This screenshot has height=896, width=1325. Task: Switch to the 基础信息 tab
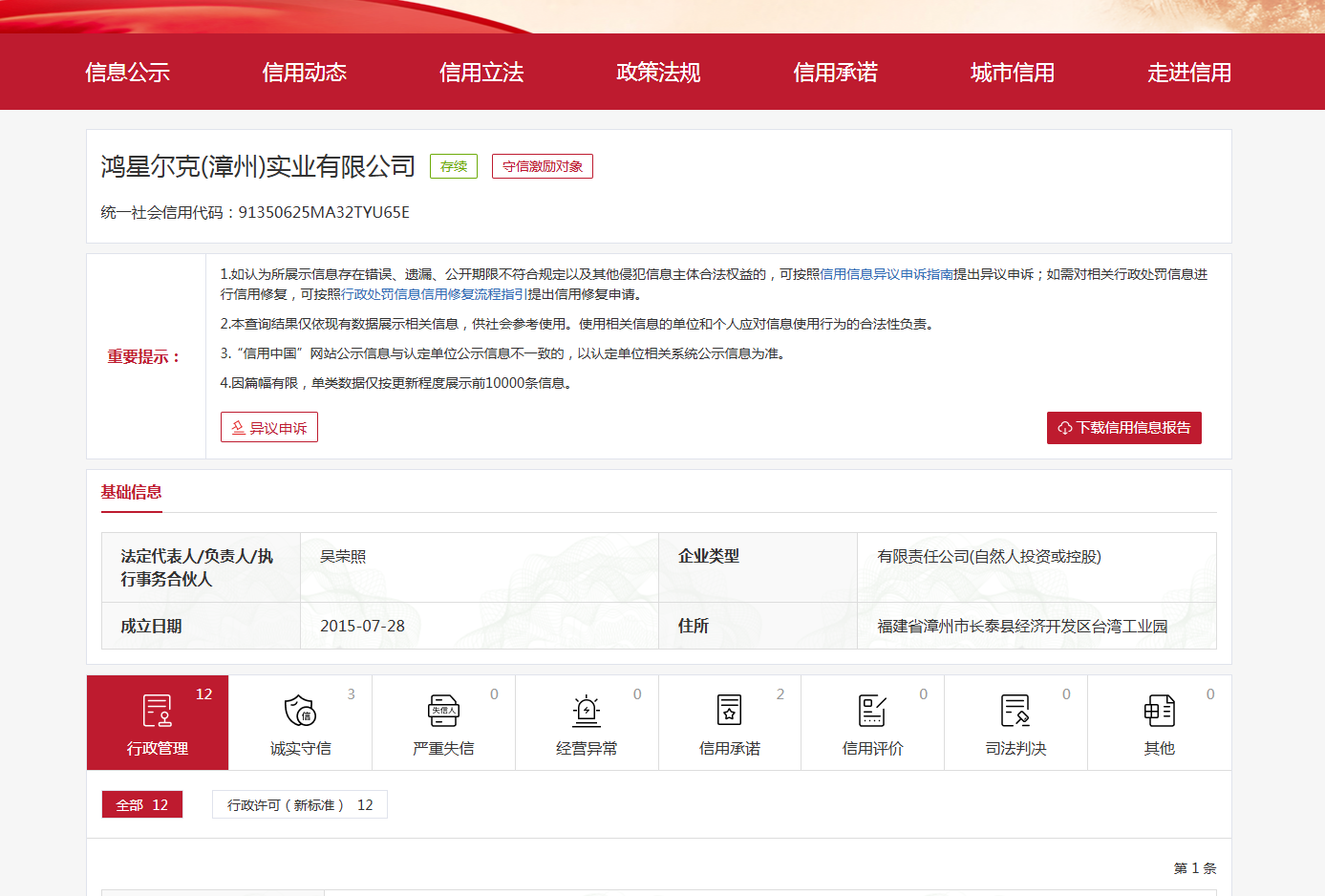click(132, 492)
